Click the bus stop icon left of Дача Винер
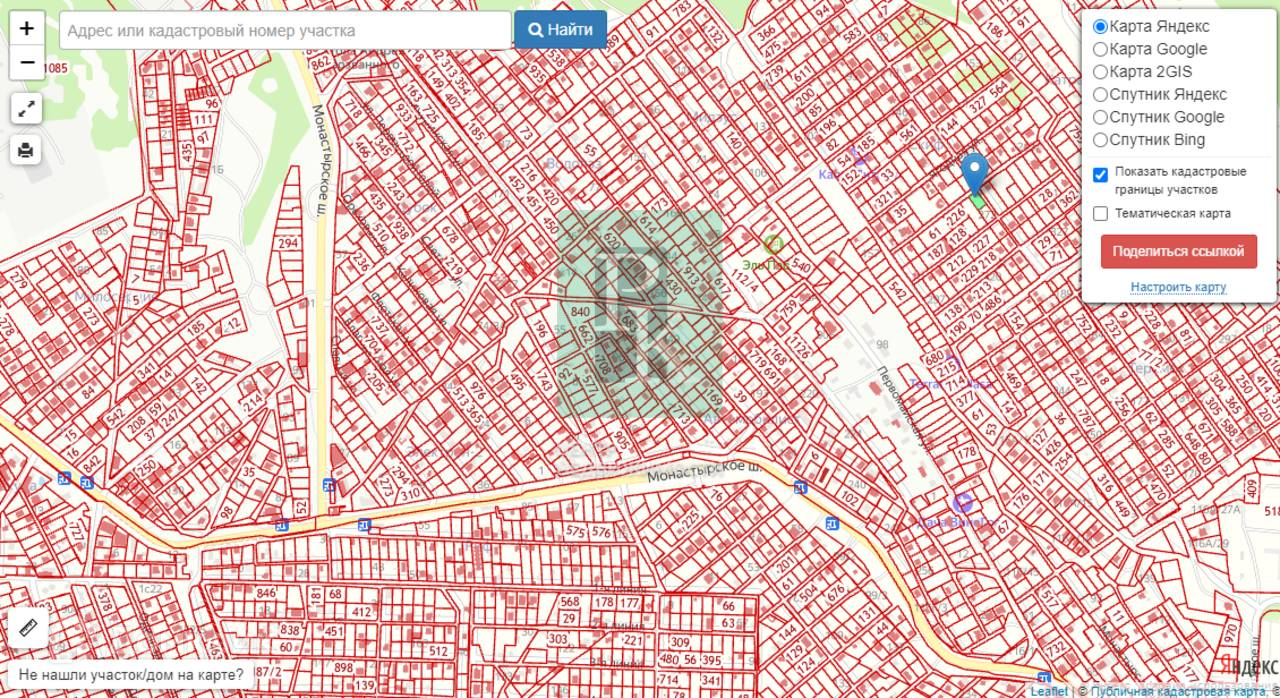This screenshot has width=1280, height=698. (832, 523)
